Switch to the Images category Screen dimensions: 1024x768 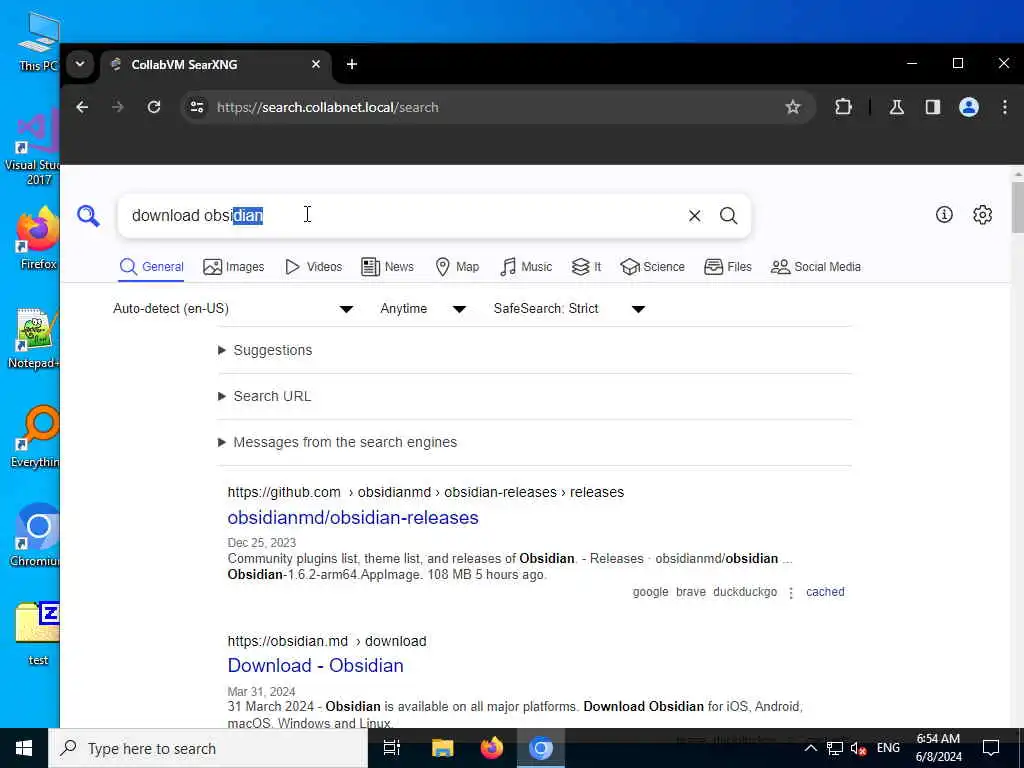[234, 266]
